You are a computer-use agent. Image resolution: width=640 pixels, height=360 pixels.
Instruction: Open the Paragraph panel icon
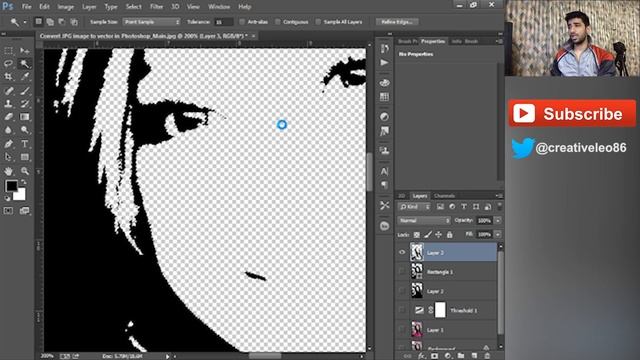pos(384,185)
